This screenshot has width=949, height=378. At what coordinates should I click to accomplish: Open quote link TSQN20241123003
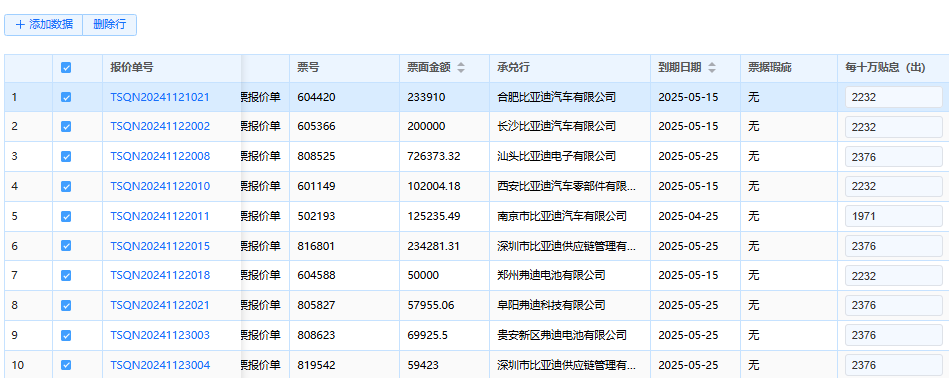160,335
